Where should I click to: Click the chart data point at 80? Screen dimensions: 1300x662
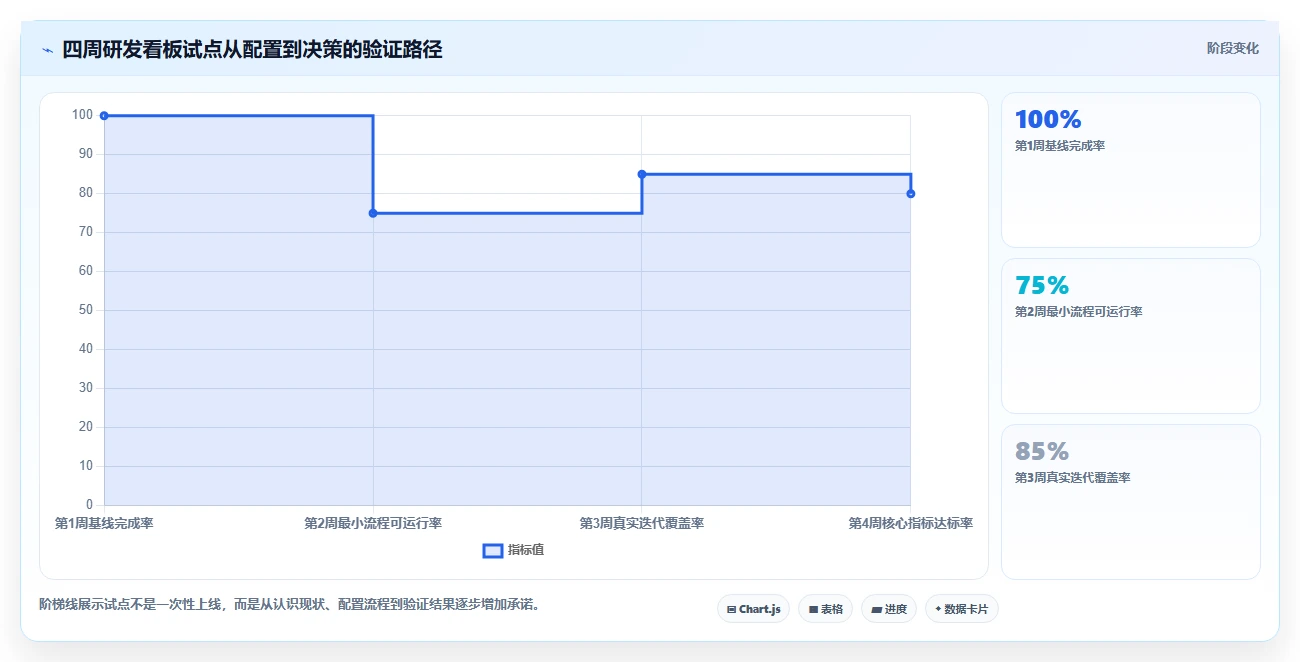[x=911, y=194]
